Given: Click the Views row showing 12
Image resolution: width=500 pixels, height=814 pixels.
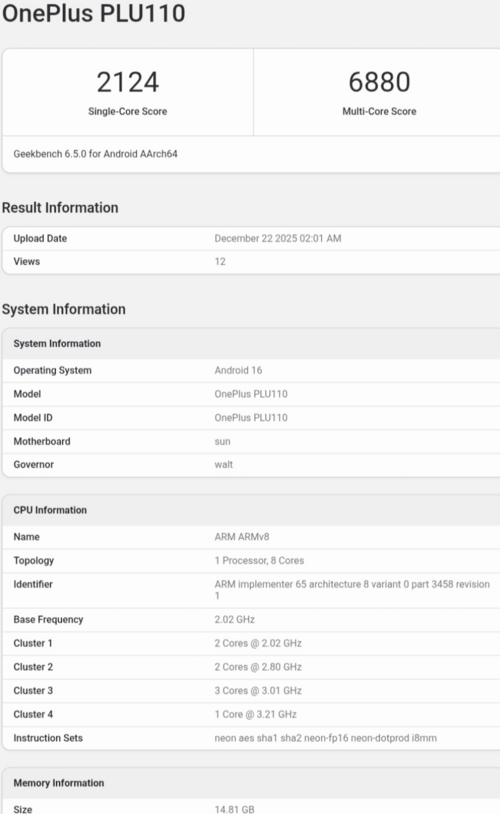Looking at the screenshot, I should pos(251,262).
